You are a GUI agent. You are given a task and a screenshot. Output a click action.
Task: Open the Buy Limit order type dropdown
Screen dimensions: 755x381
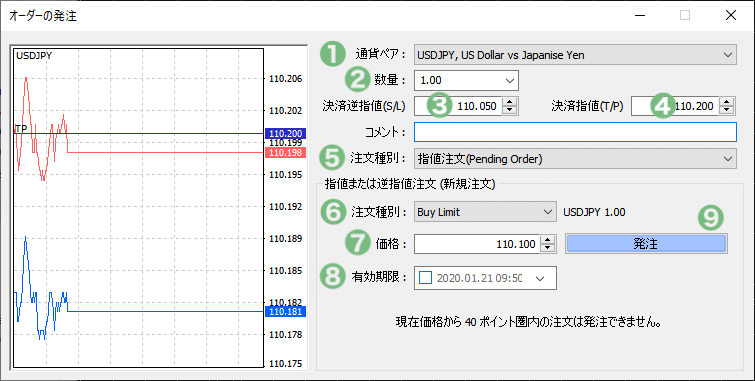point(485,212)
